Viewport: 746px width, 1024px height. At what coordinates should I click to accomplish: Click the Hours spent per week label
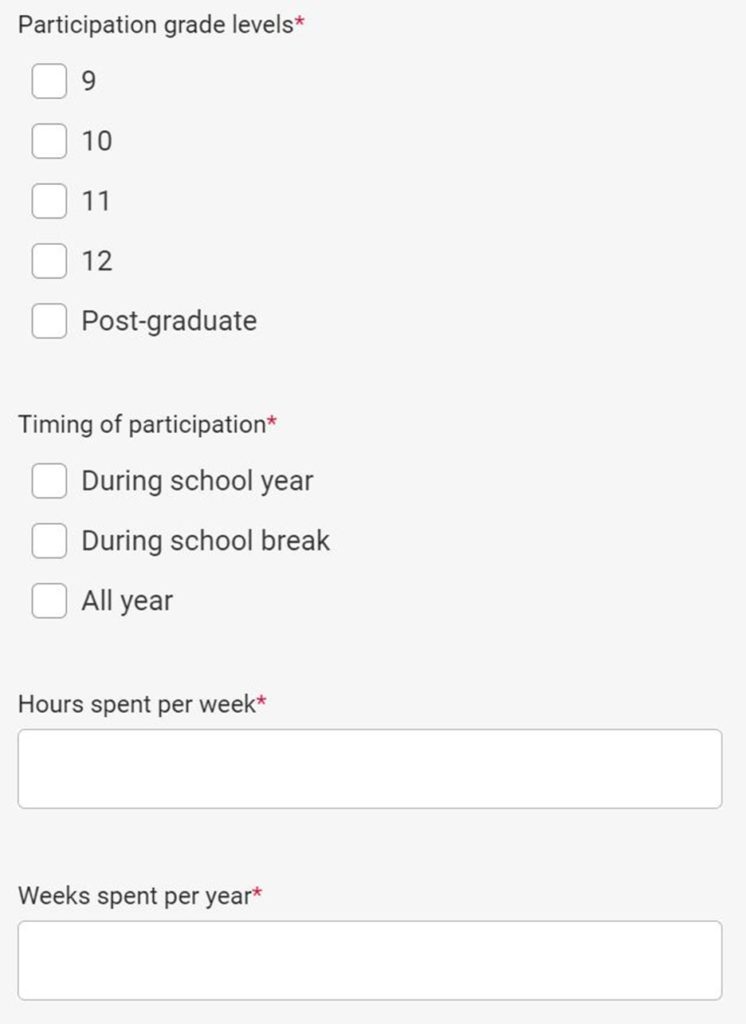point(137,704)
